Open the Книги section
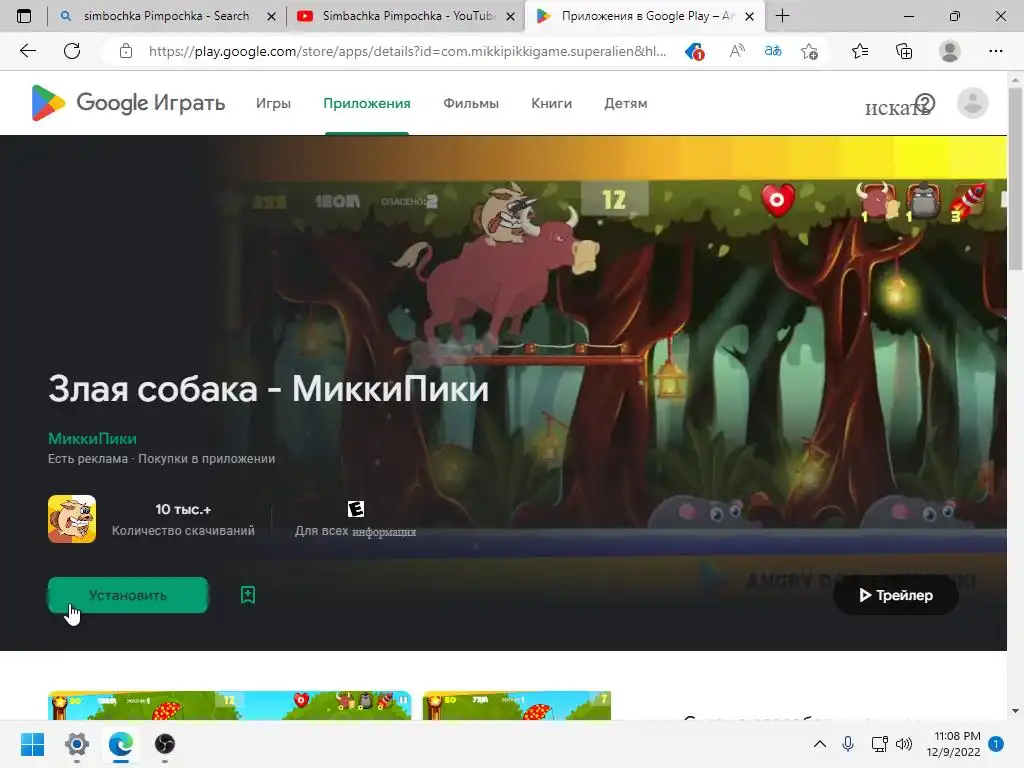The image size is (1024, 768). [x=551, y=103]
